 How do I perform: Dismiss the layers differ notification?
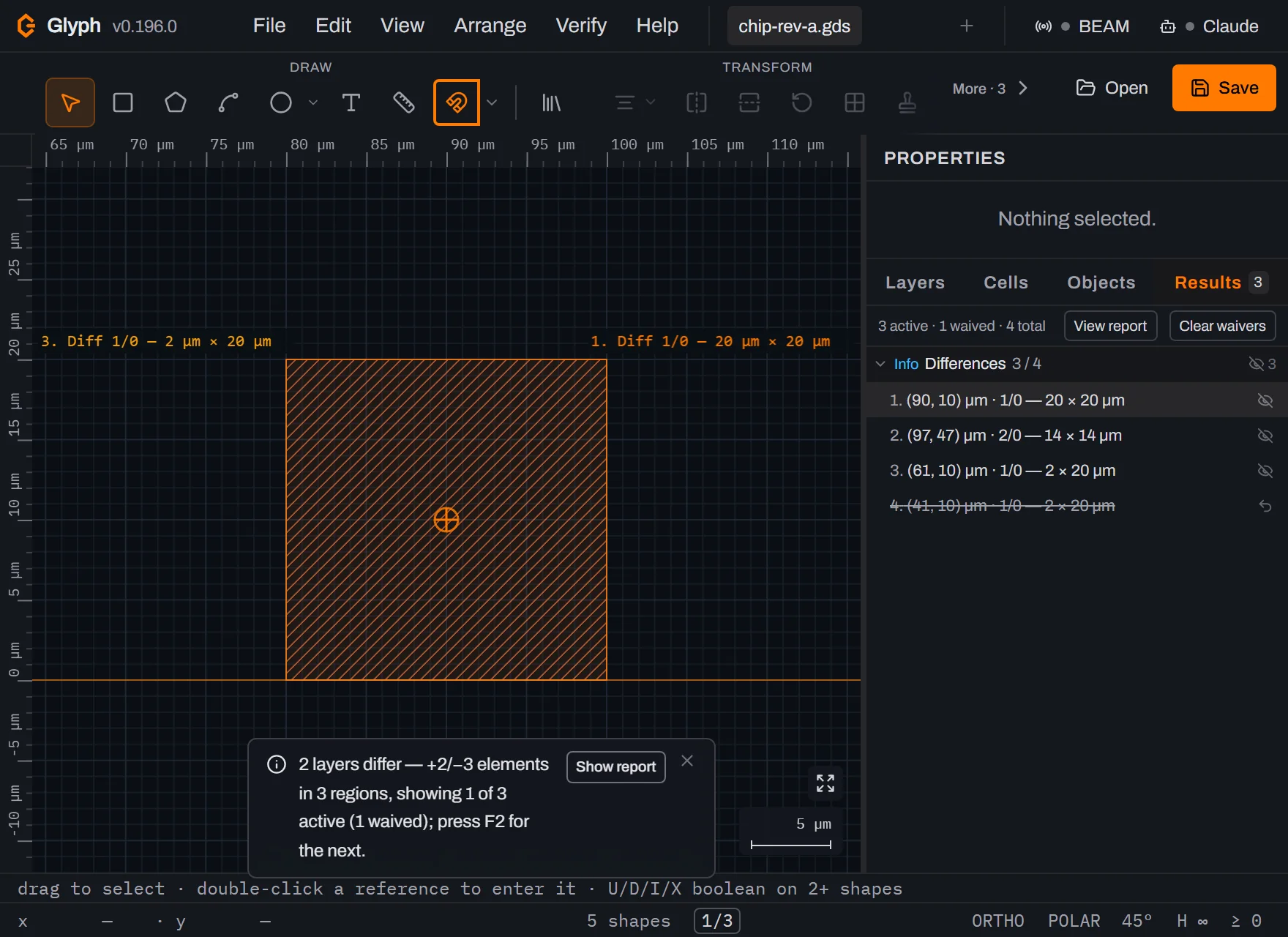(x=687, y=761)
